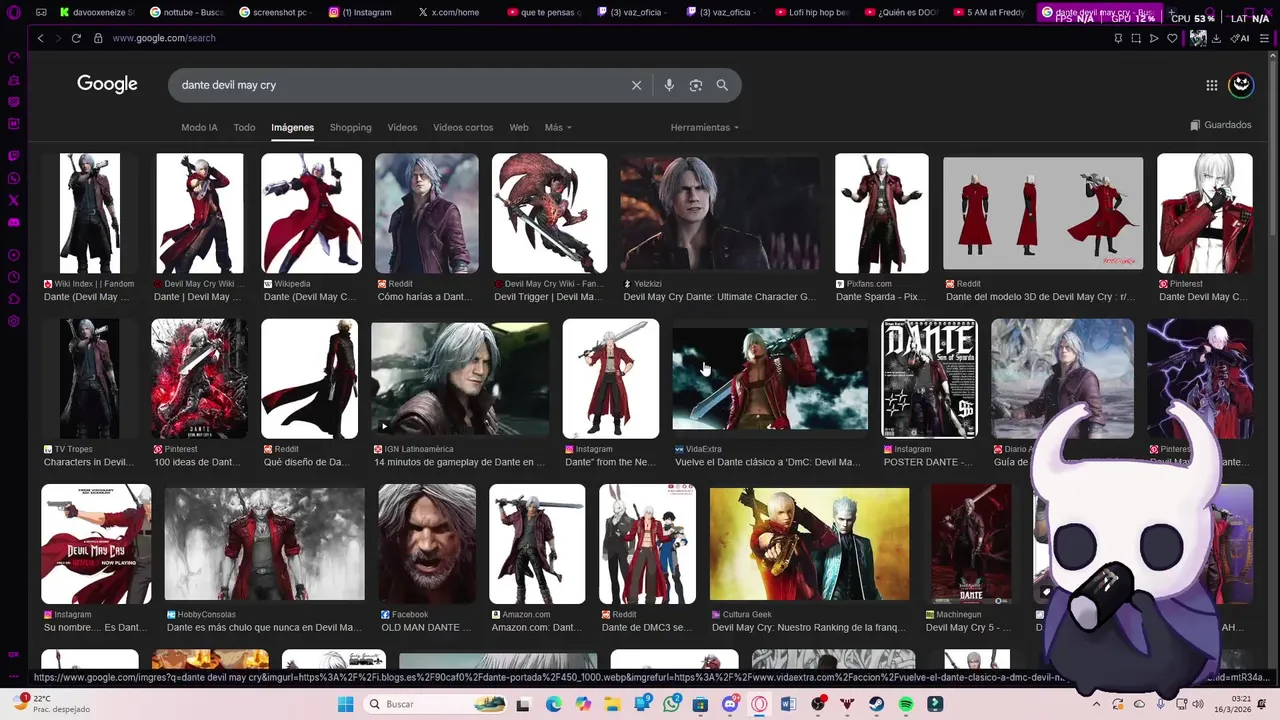1280x720 pixels.
Task: Reload the page with refresh button
Action: (x=76, y=38)
